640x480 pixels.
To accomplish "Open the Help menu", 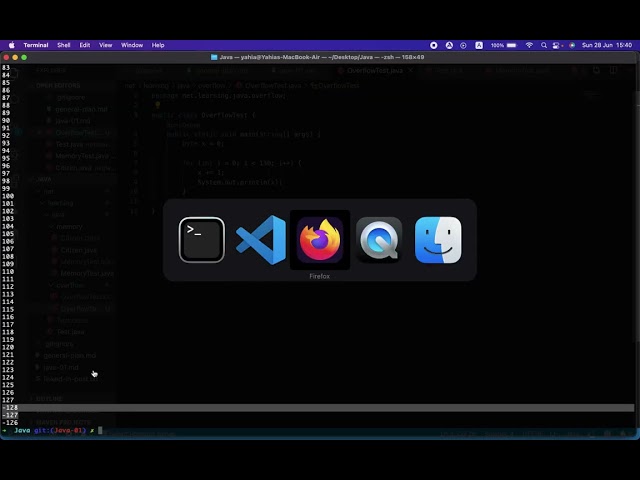I will tap(158, 45).
